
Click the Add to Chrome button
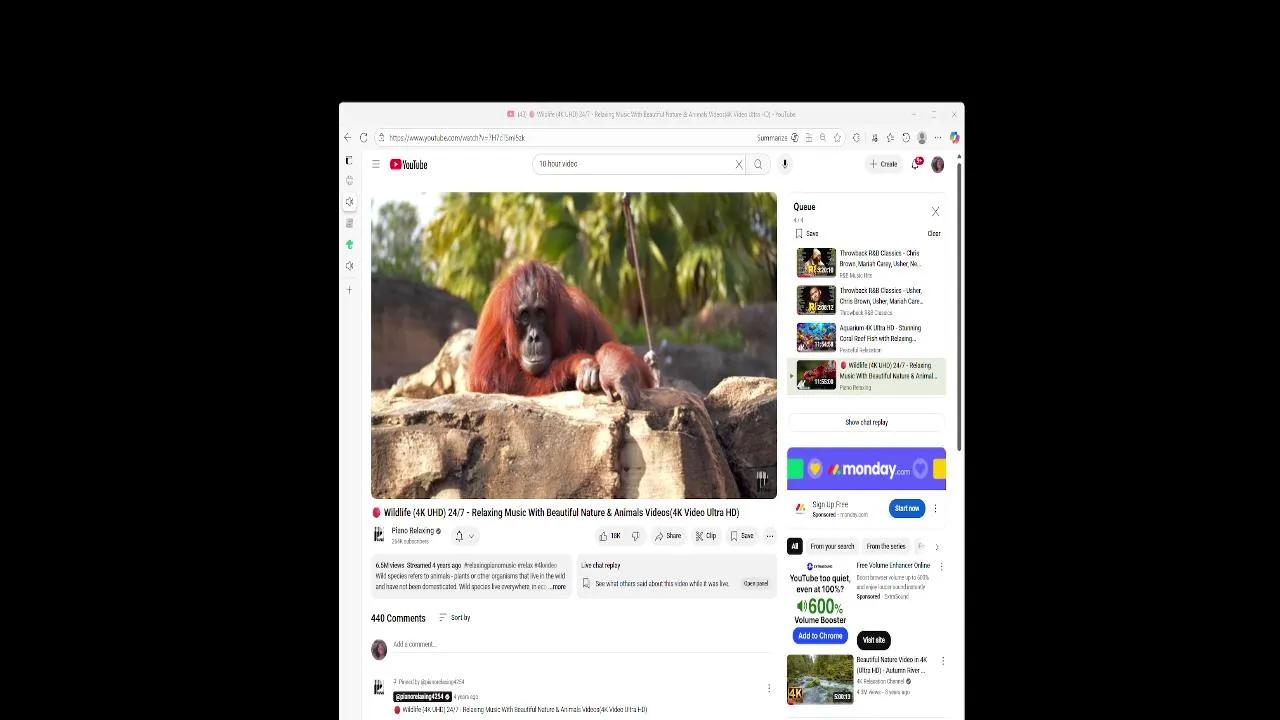[x=820, y=636]
